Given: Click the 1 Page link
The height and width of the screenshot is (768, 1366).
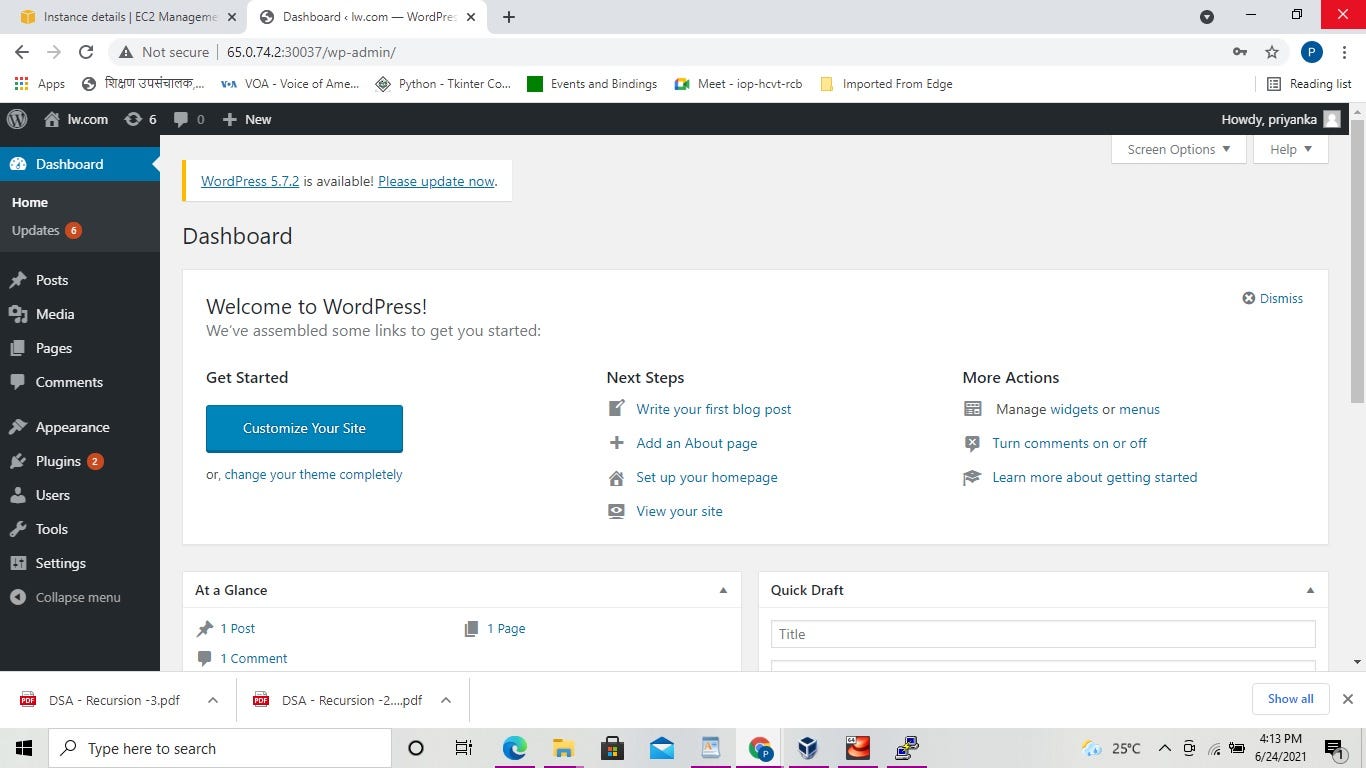Looking at the screenshot, I should (x=506, y=628).
